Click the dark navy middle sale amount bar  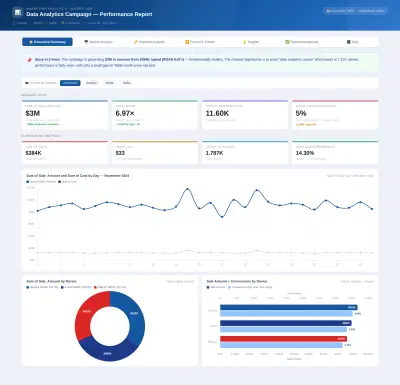[286, 323]
